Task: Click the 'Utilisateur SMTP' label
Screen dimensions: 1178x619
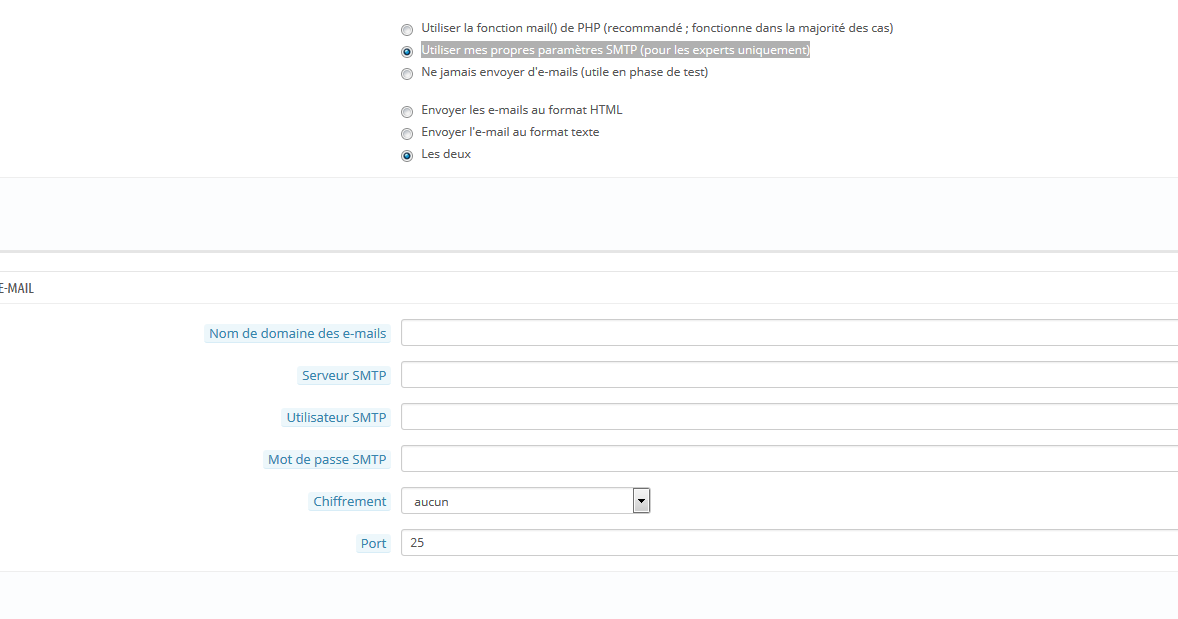Action: click(x=336, y=418)
